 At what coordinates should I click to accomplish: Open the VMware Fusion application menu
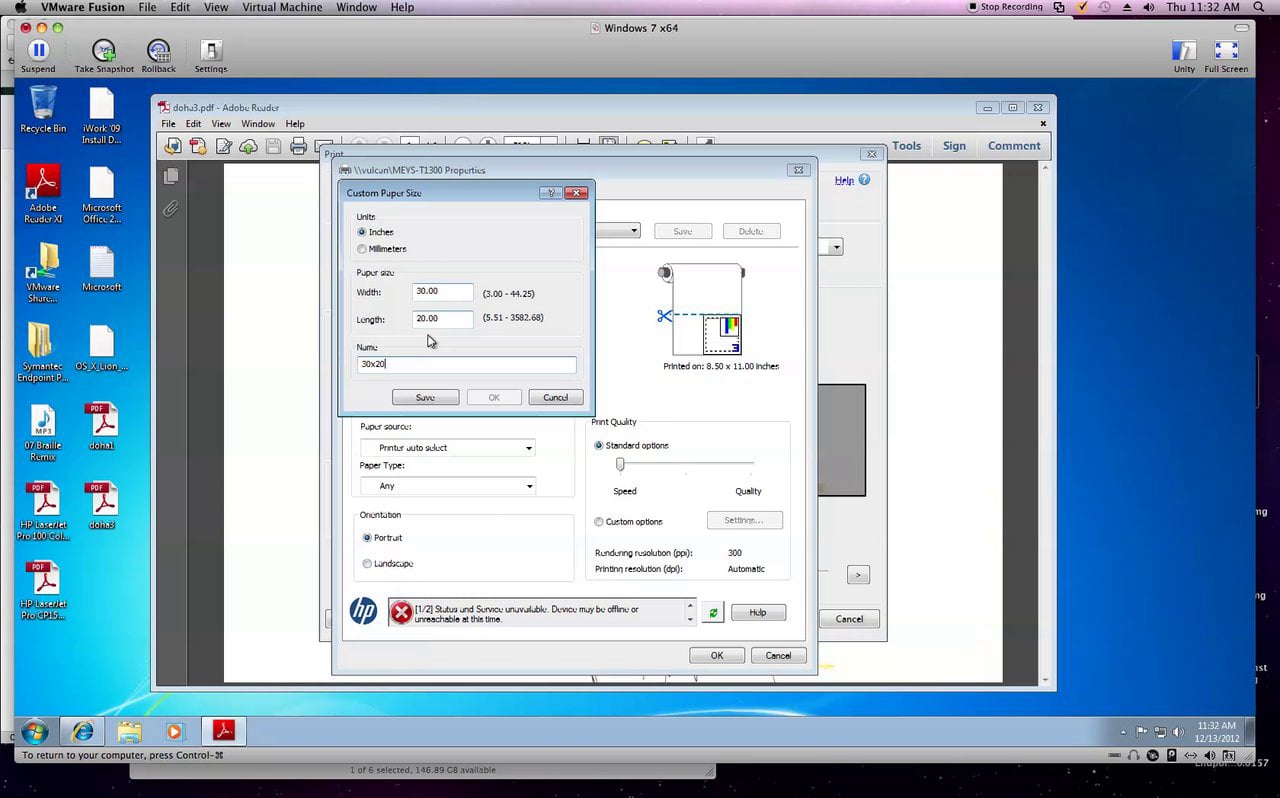point(83,7)
